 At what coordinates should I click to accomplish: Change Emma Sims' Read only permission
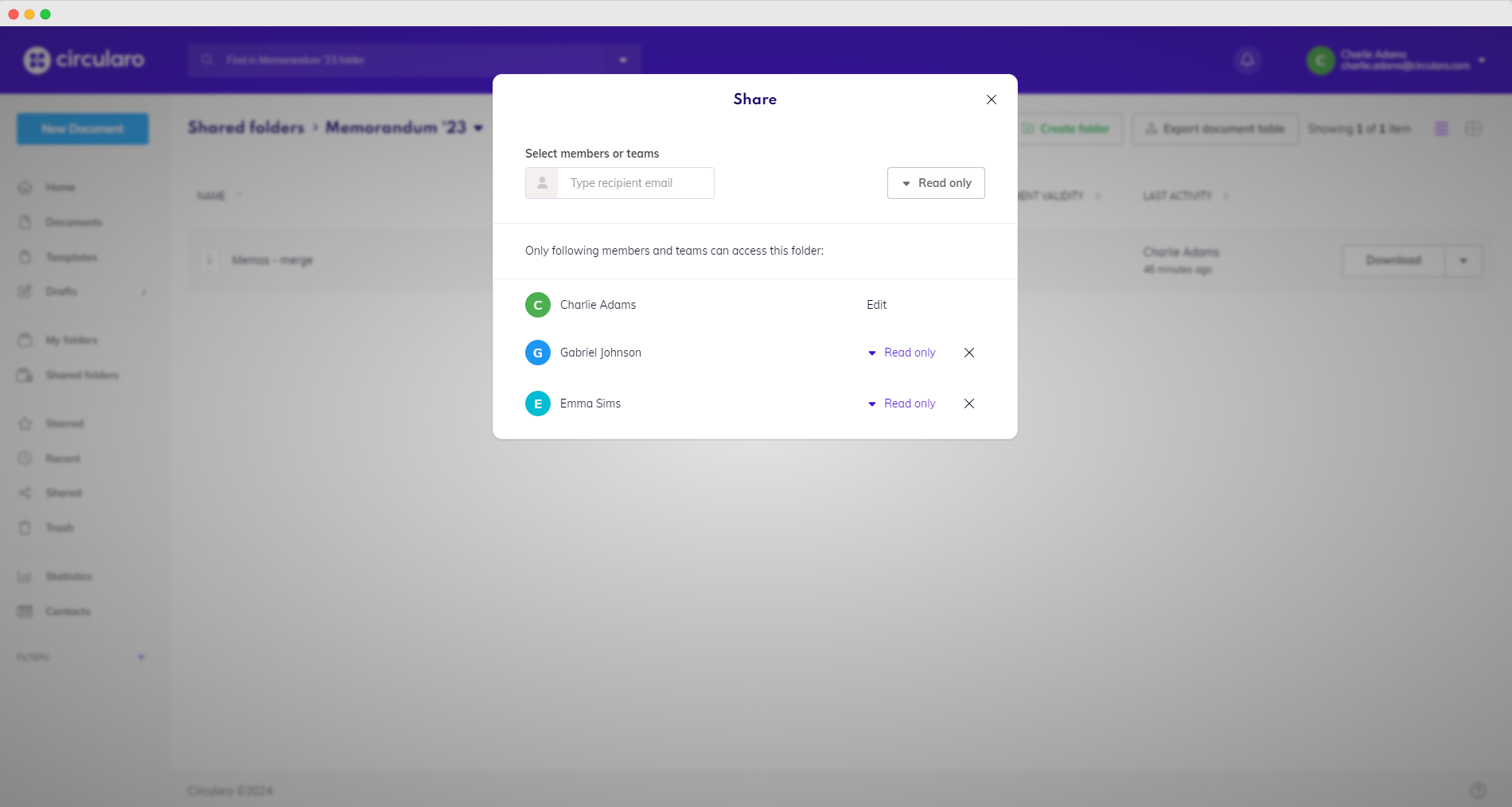coord(902,403)
